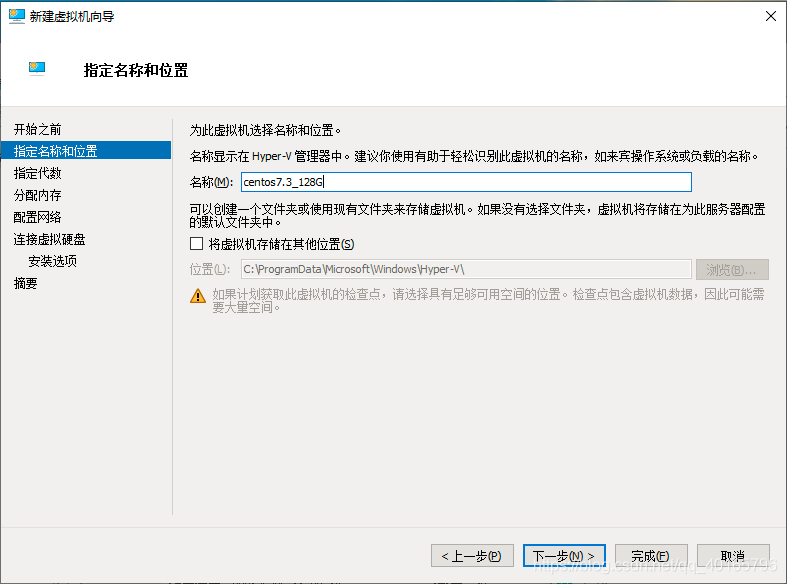Click the 上一步(P) button
The width and height of the screenshot is (787, 584).
click(472, 555)
